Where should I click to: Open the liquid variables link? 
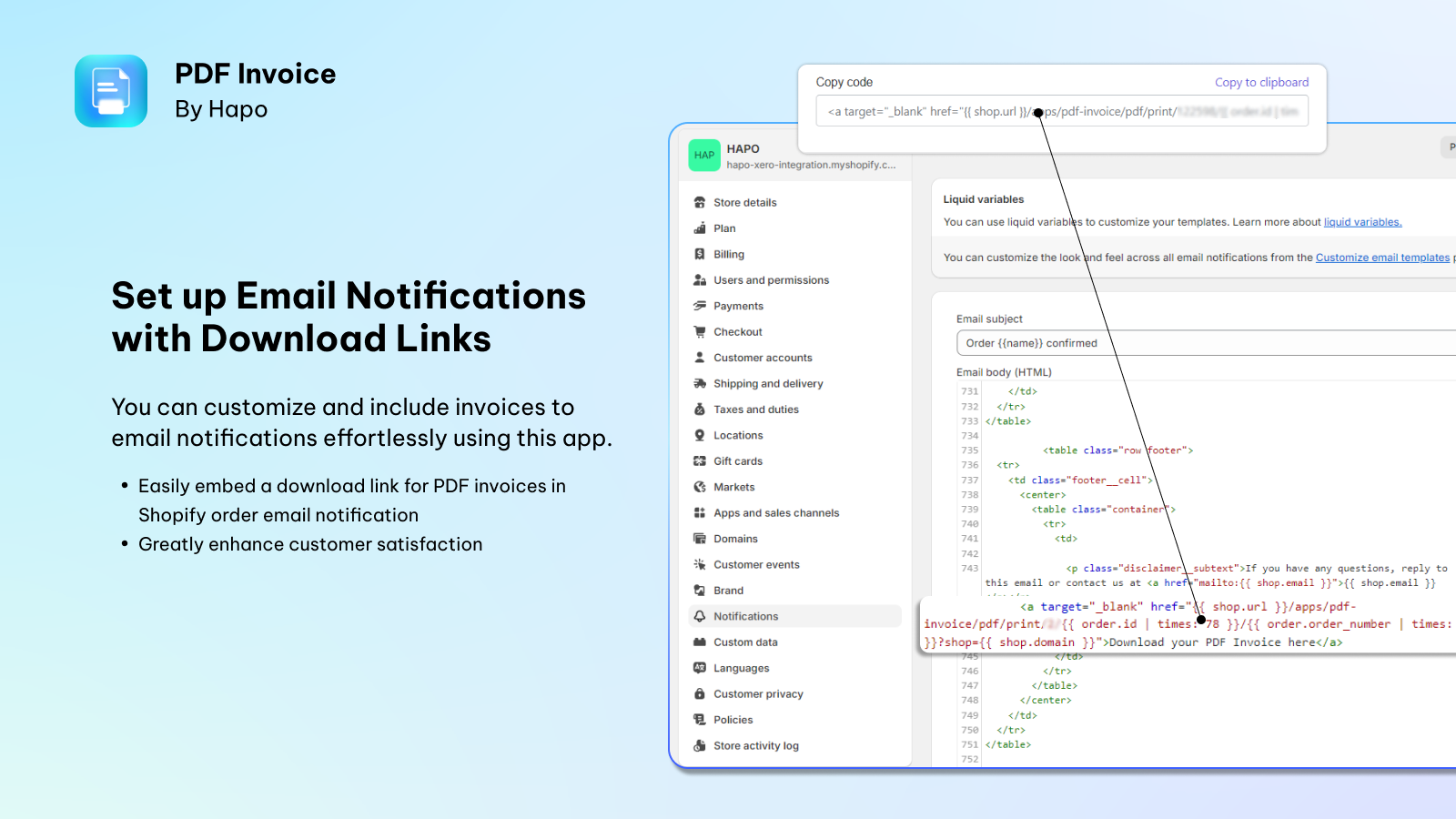pyautogui.click(x=1362, y=222)
